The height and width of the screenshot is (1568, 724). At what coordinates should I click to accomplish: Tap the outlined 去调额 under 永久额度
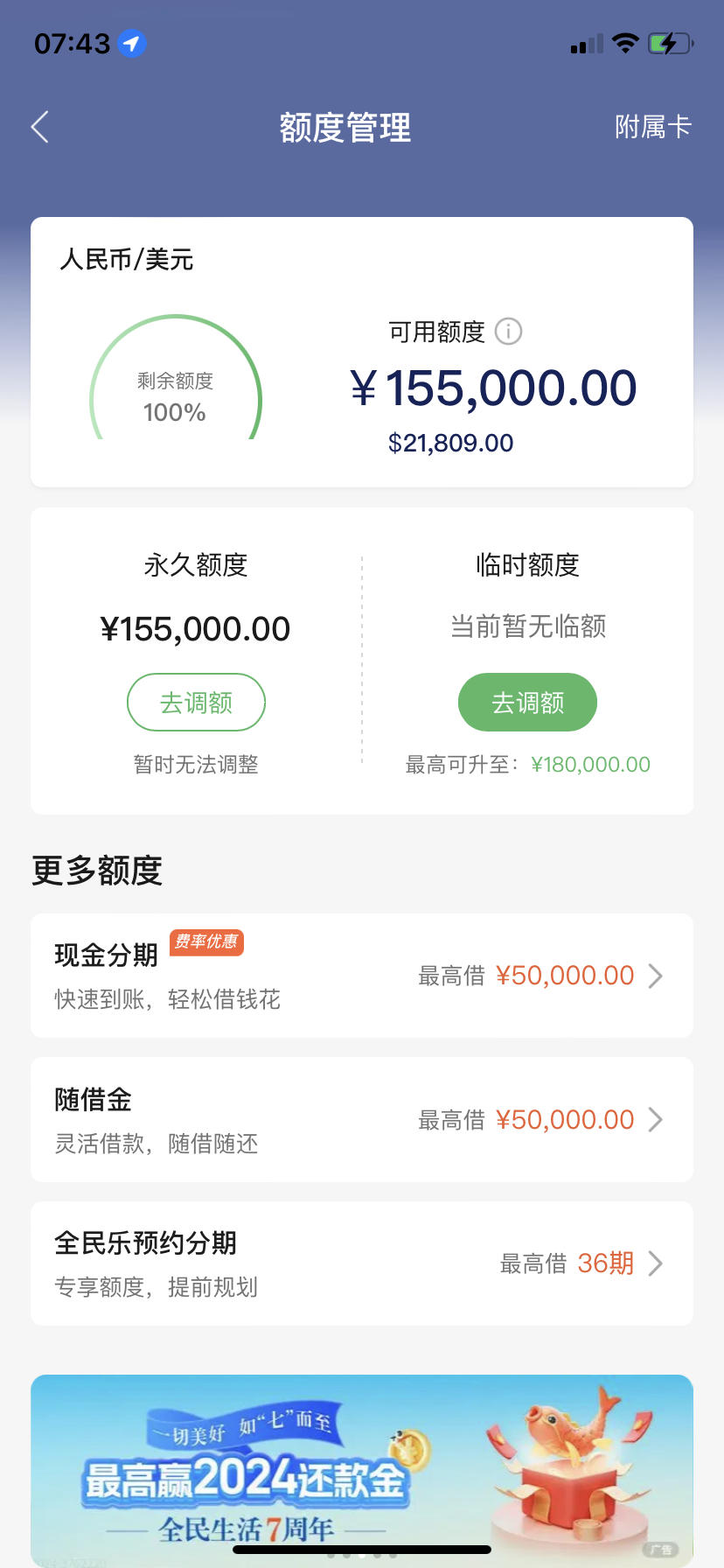click(x=196, y=702)
